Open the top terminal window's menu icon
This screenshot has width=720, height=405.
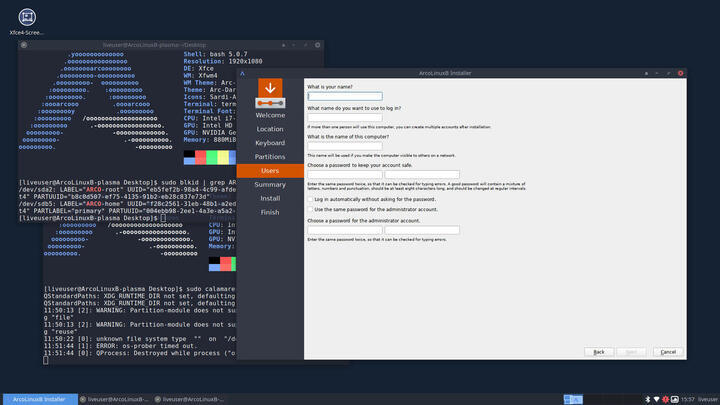point(24,45)
